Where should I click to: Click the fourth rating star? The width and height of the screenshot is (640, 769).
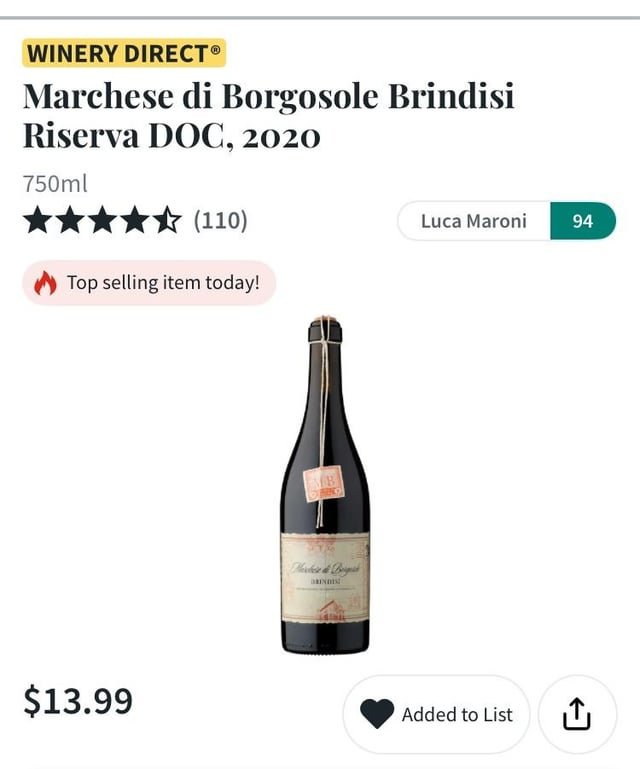click(x=134, y=220)
